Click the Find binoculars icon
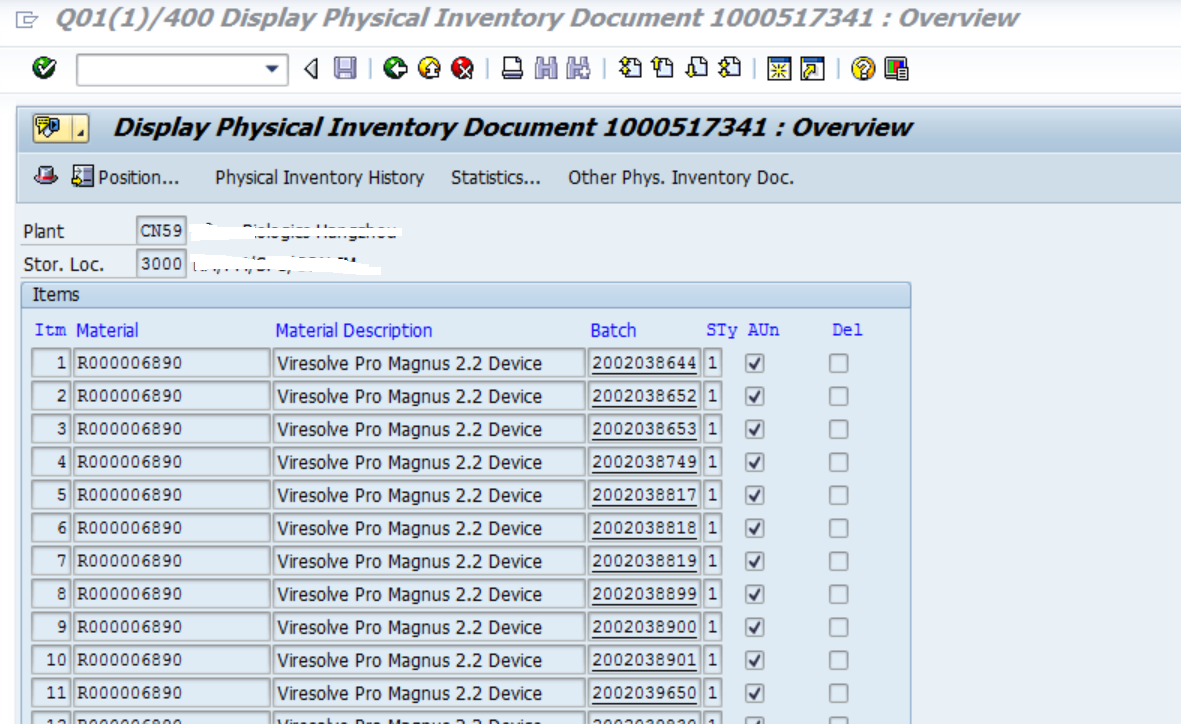The image size is (1181, 724). (545, 69)
